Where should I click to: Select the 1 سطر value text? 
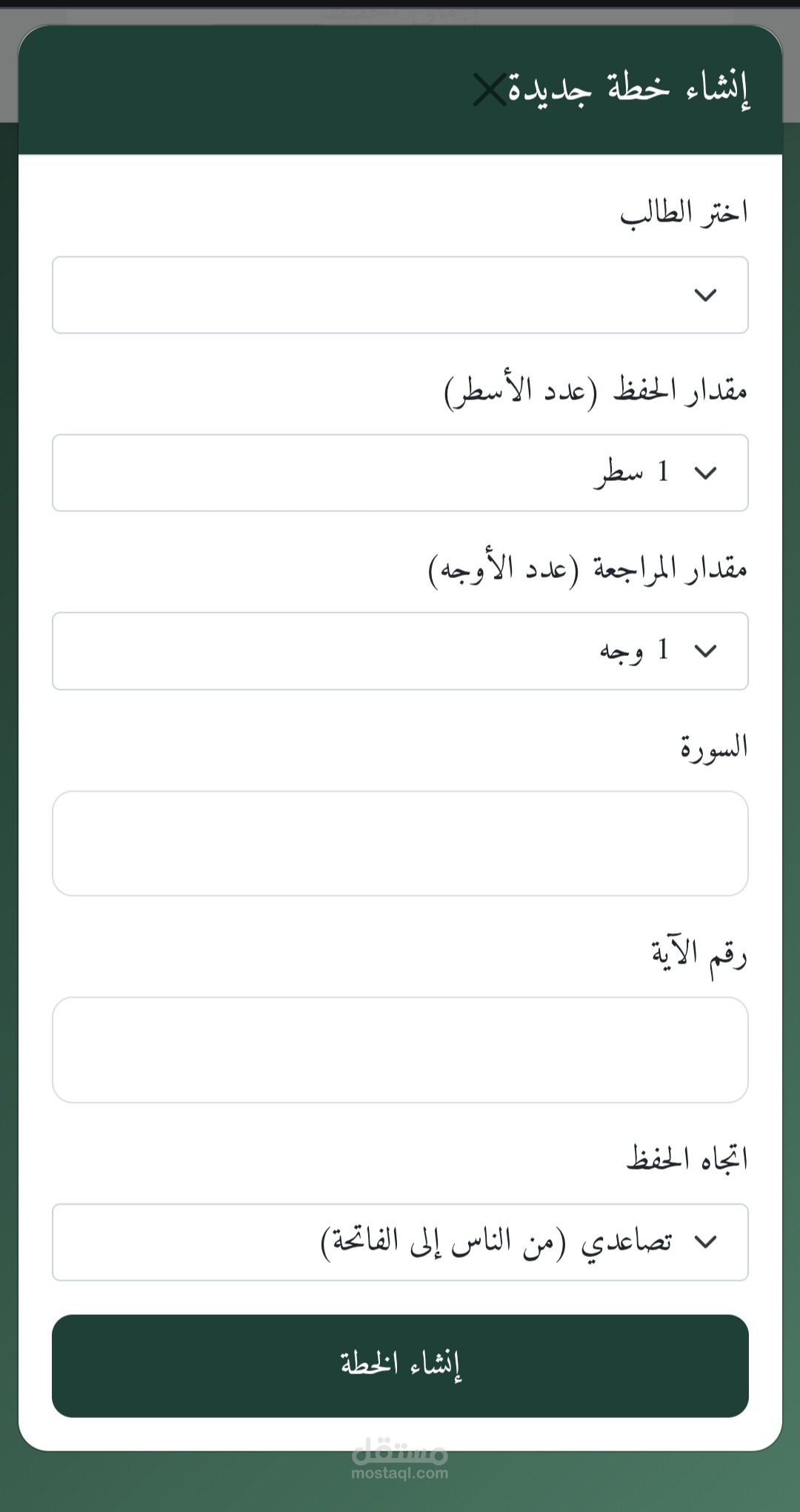tap(632, 473)
